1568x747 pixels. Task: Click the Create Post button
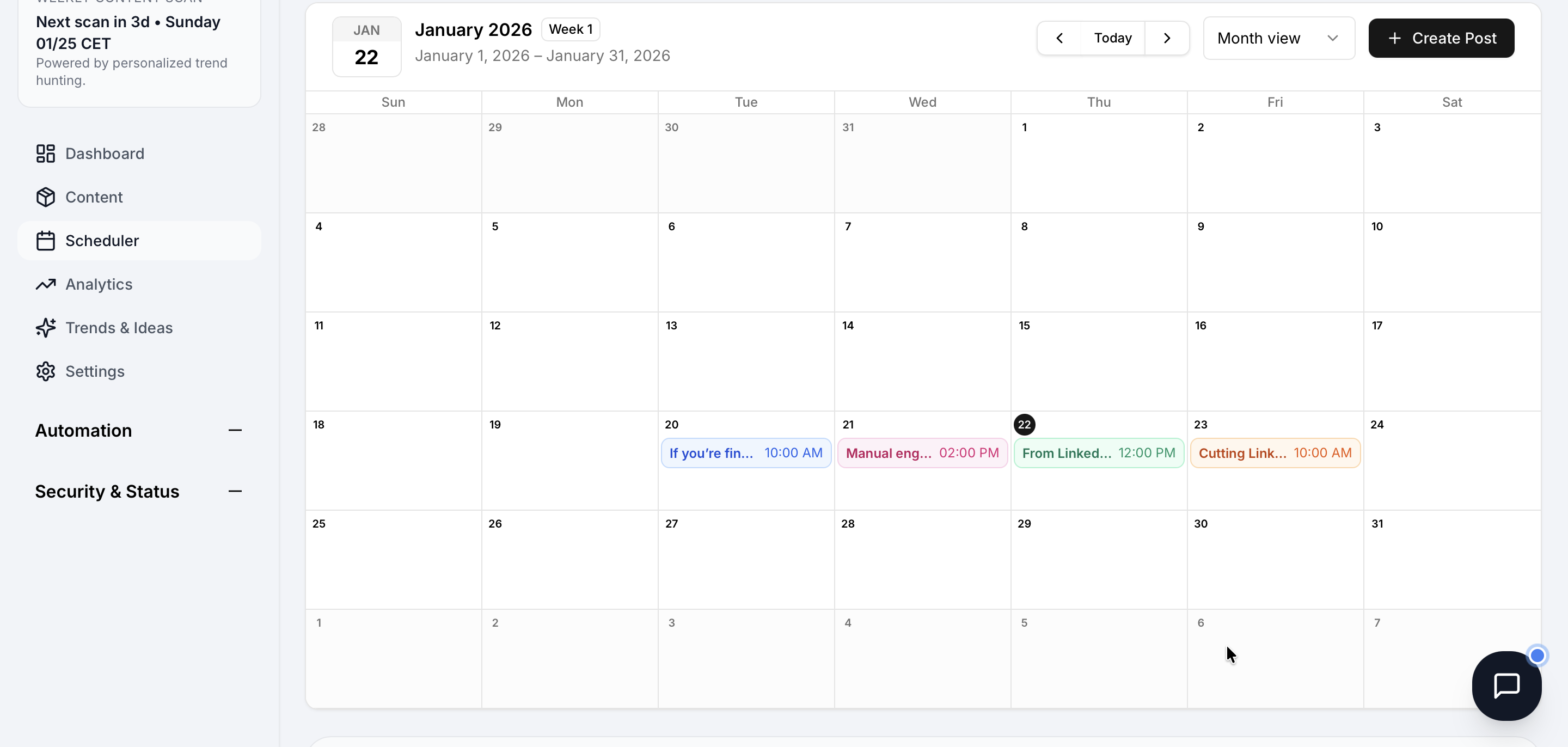(x=1441, y=38)
